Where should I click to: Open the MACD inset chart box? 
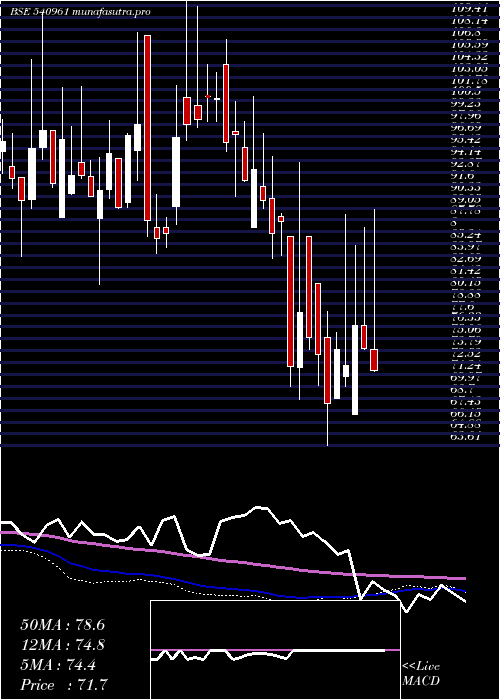[275, 650]
